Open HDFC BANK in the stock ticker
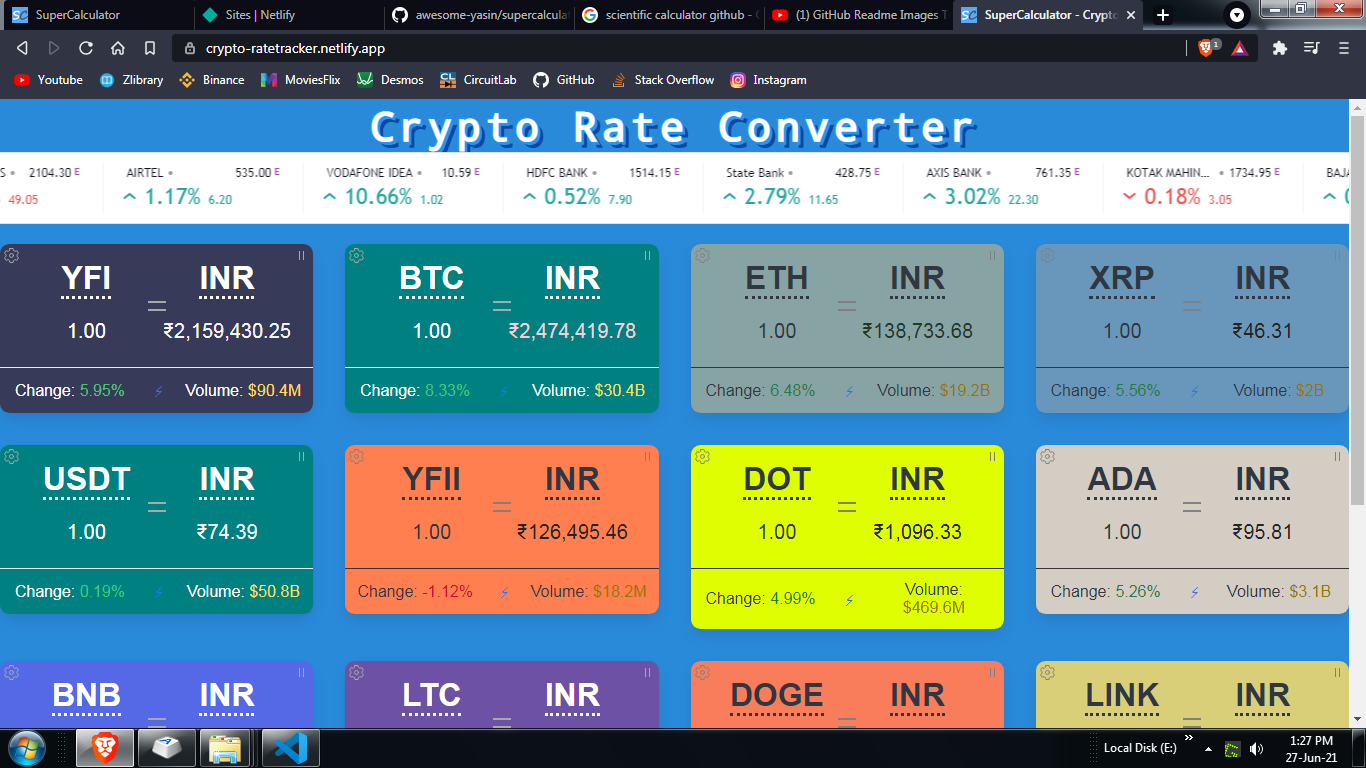 click(x=602, y=186)
